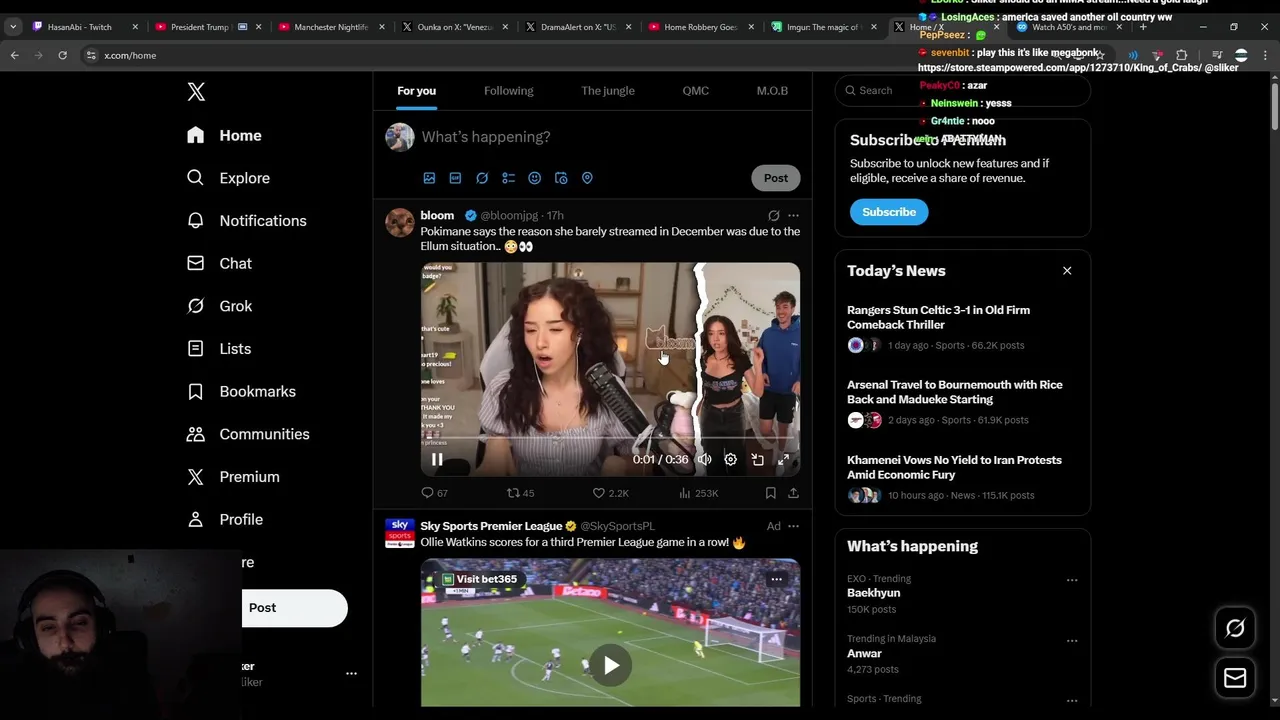
Task: Switch to DramaAlert on X browser tab
Action: [578, 27]
